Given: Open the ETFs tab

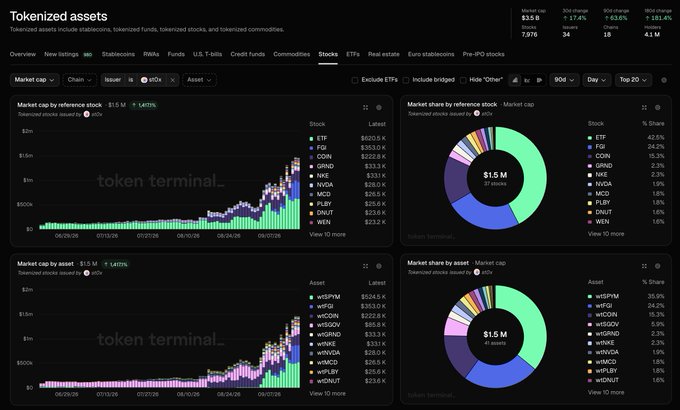Looking at the screenshot, I should [353, 54].
